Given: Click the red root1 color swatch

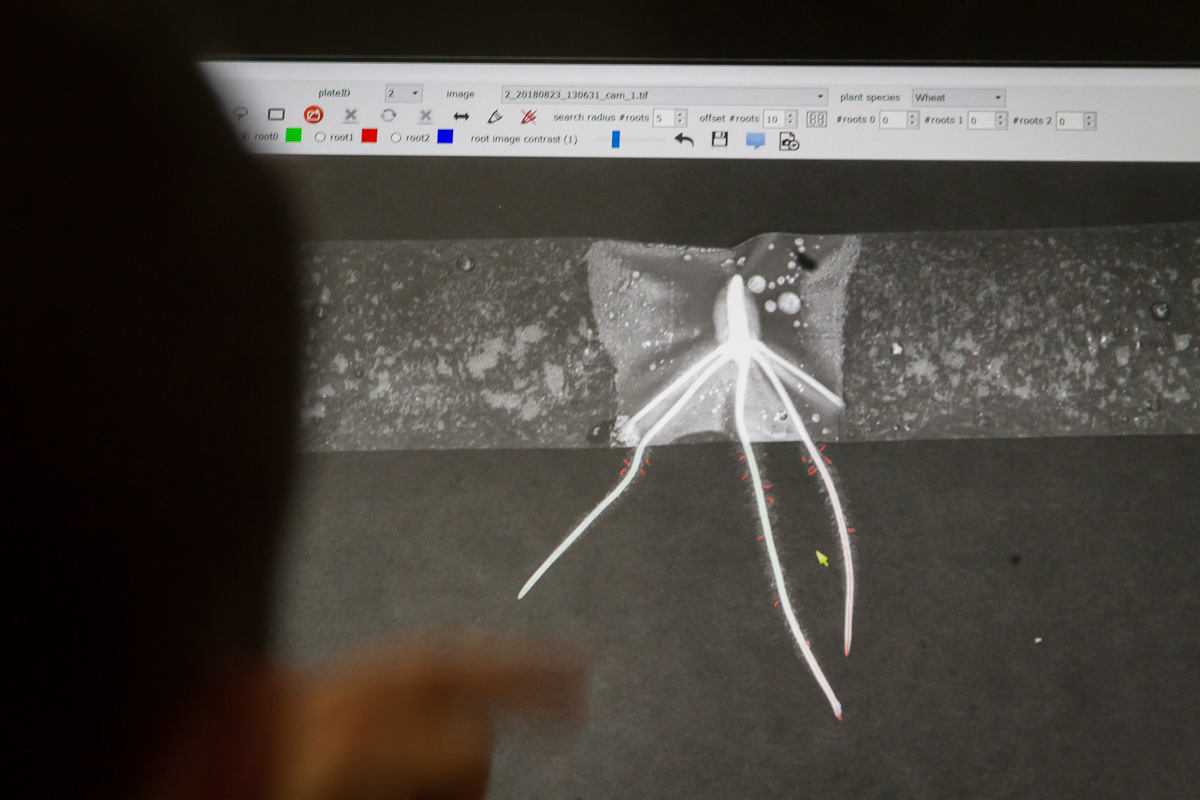Looking at the screenshot, I should pos(369,136).
